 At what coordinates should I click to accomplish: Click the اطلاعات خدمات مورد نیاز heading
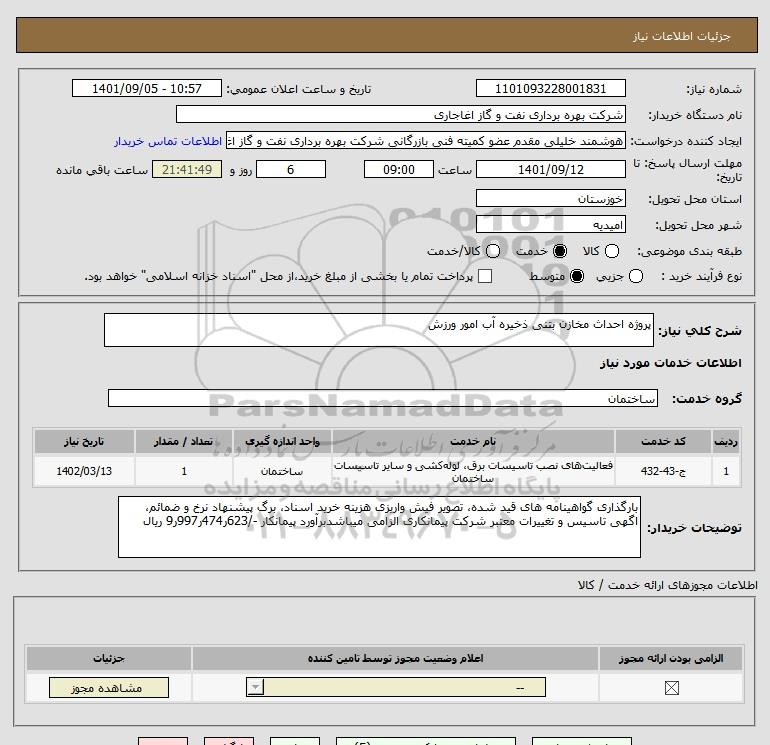coord(671,363)
